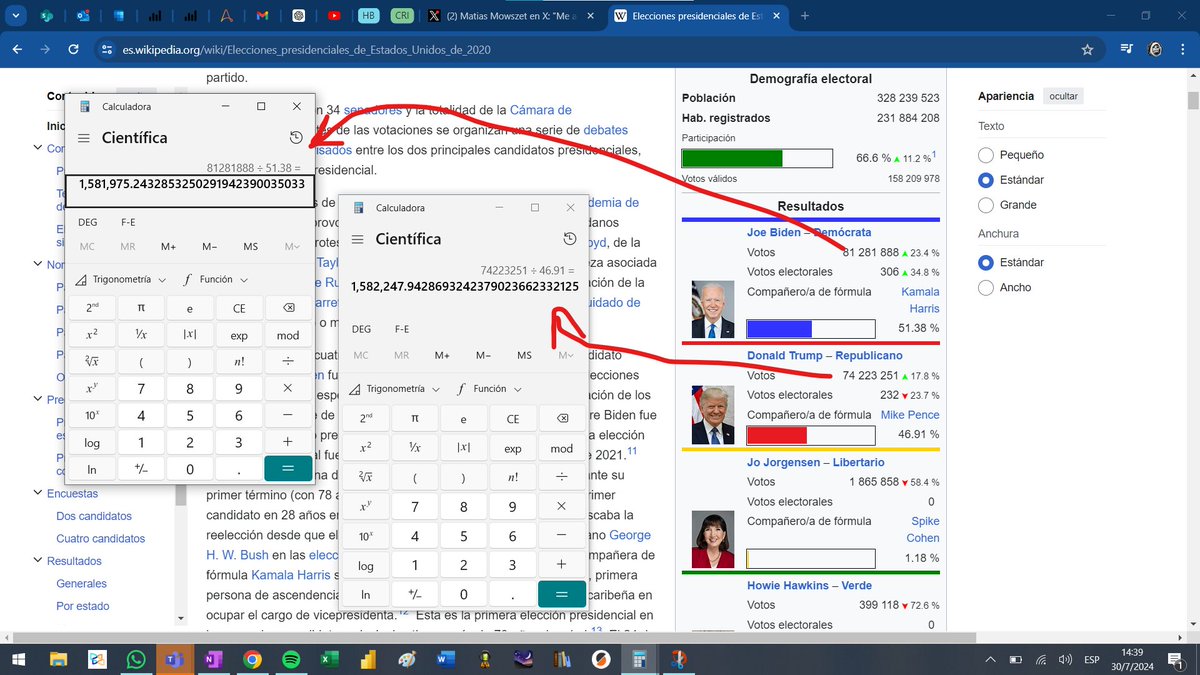
Task: Open WhatsApp from the taskbar
Action: click(x=136, y=659)
